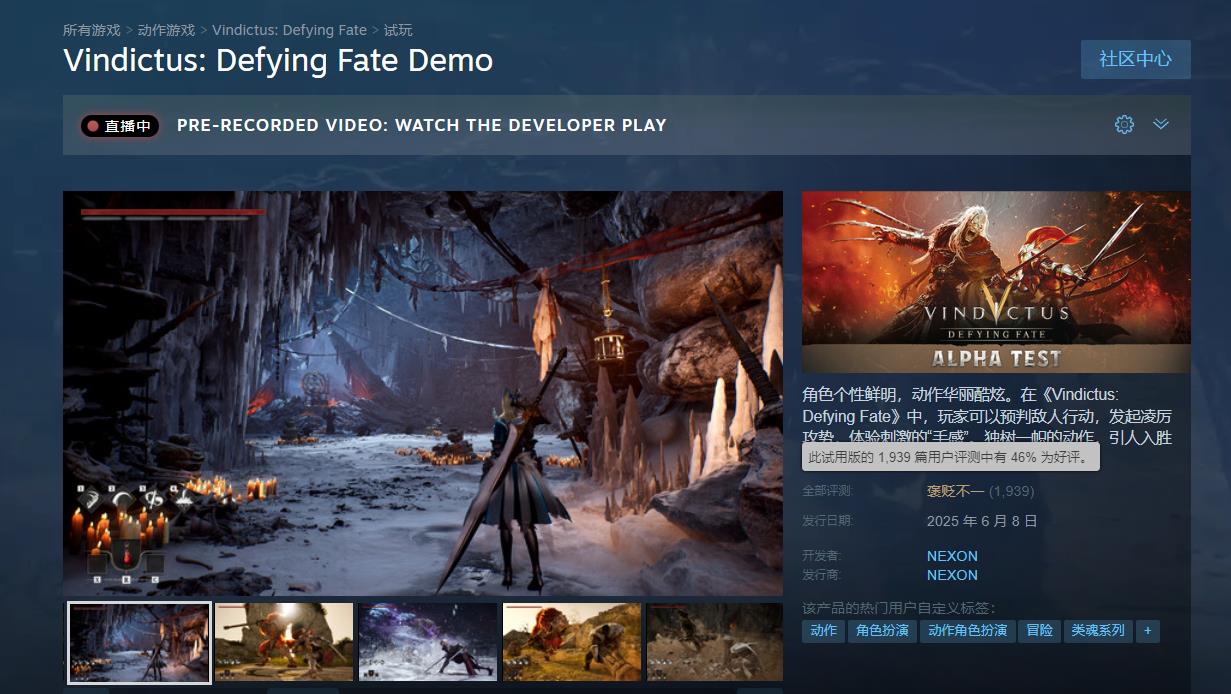The height and width of the screenshot is (694, 1231).
Task: Select the 类魂系列 tag
Action: pos(1097,631)
